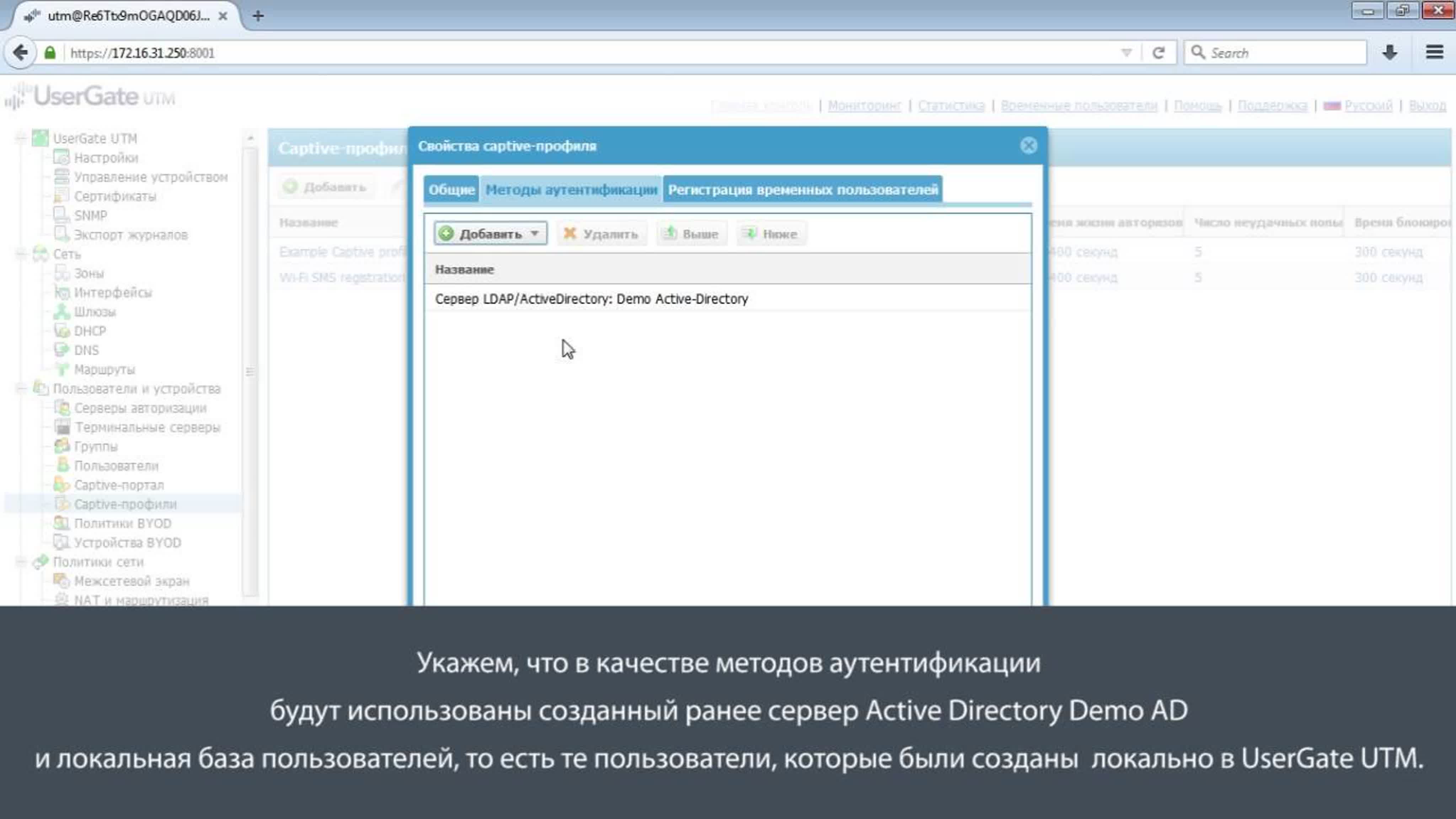Click the Межсетевой экран icon

coord(61,580)
